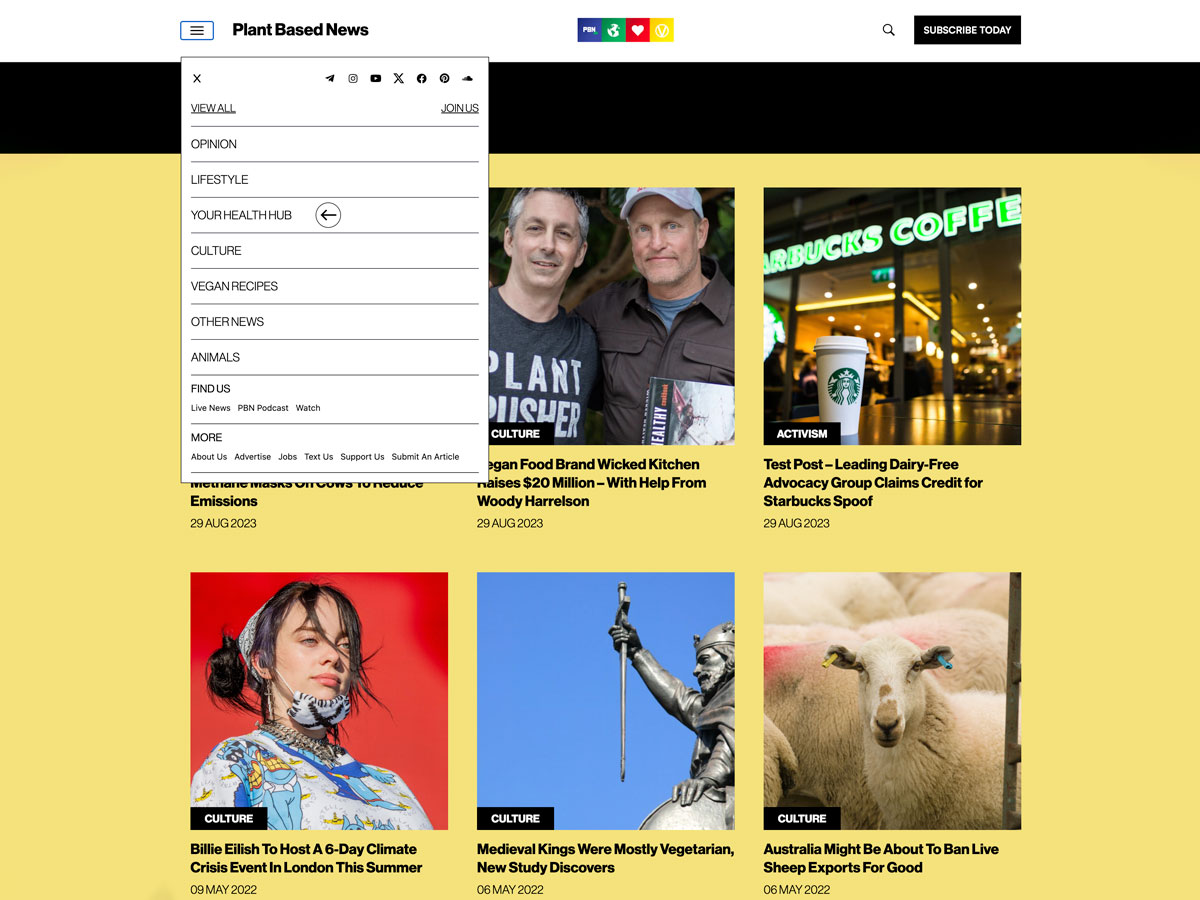This screenshot has width=1200, height=900.
Task: Toggle the hamburger menu button
Action: pyautogui.click(x=197, y=31)
